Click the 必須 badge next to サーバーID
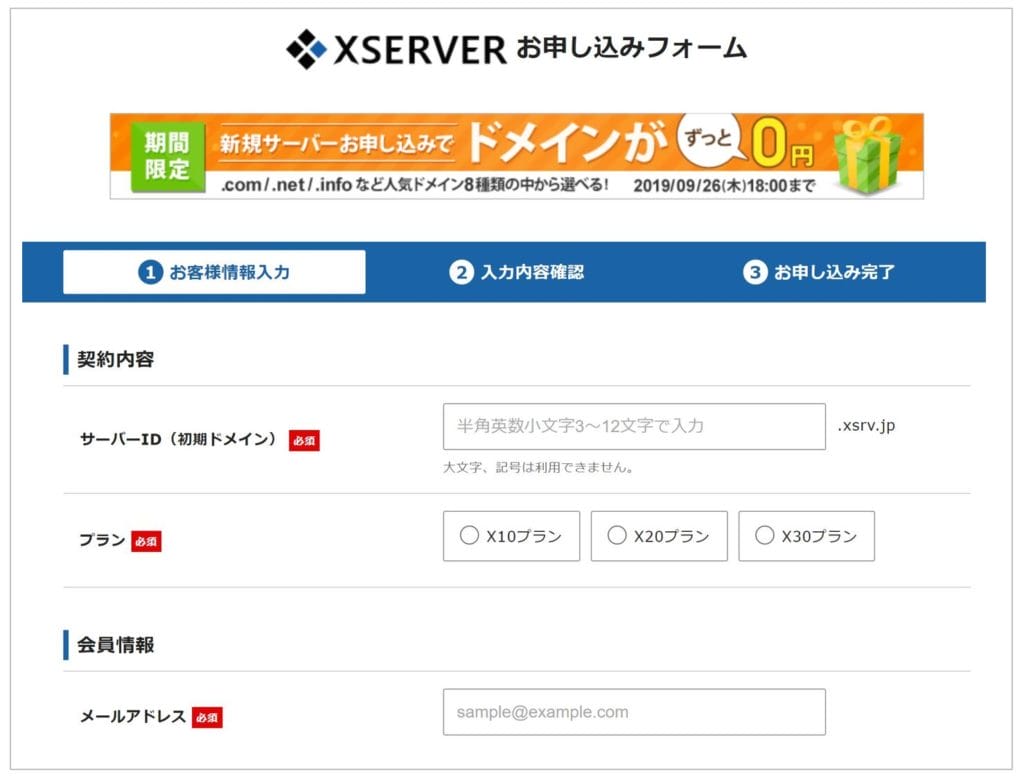 [304, 441]
